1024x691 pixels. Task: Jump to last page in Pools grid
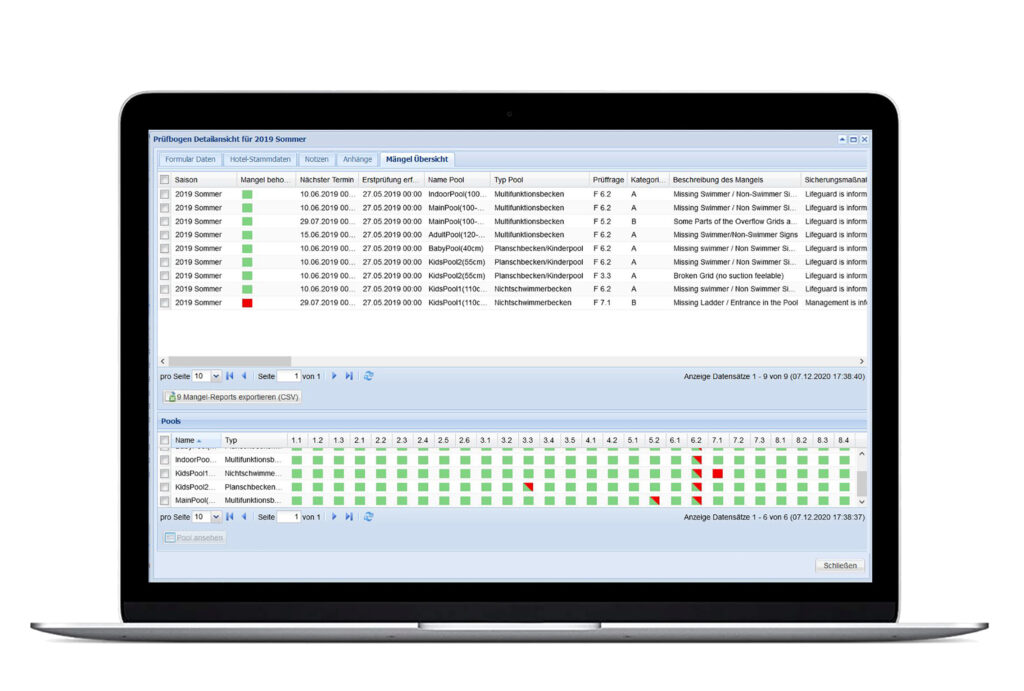[349, 517]
